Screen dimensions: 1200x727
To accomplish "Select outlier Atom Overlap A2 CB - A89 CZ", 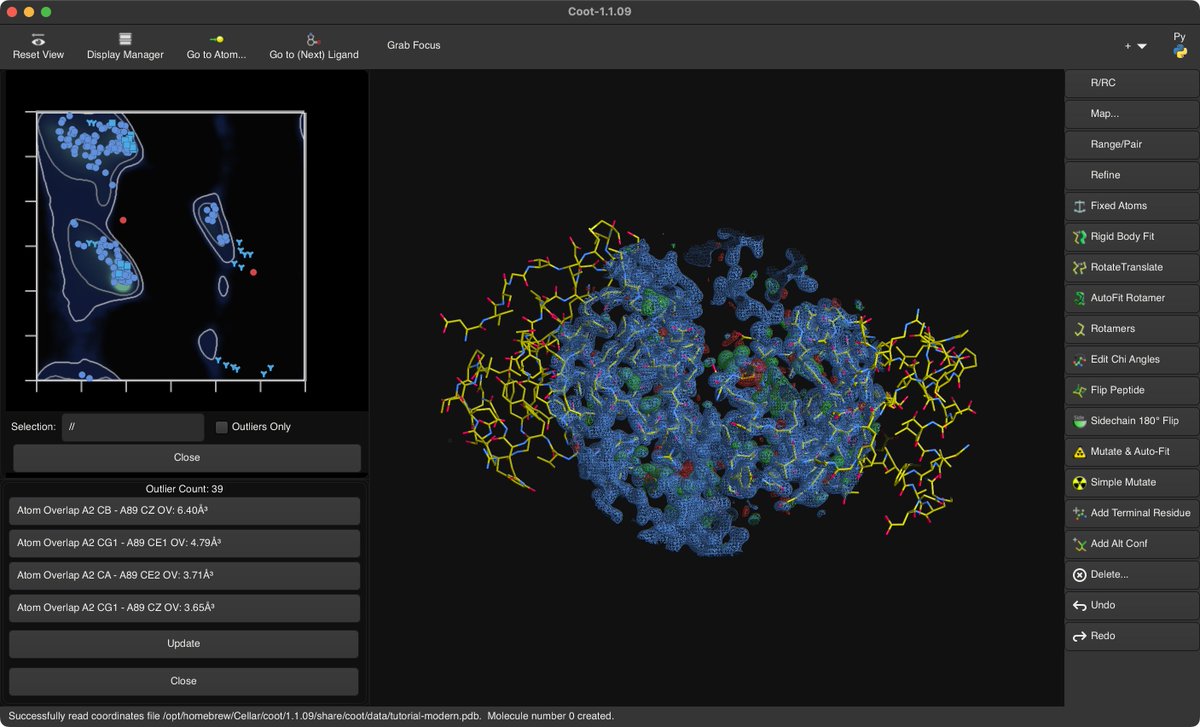I will point(183,510).
